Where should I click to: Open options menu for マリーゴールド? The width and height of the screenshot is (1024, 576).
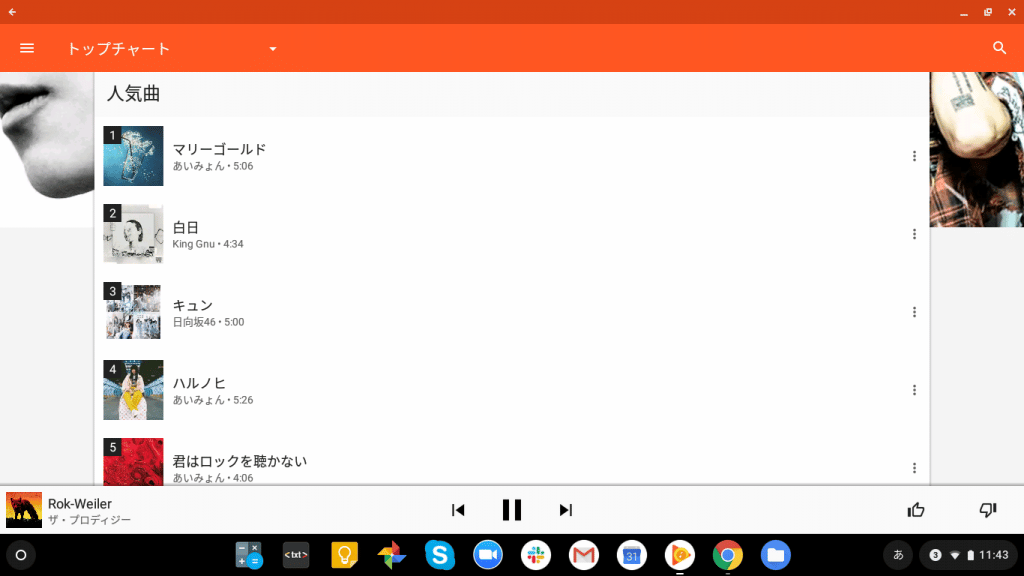(914, 156)
